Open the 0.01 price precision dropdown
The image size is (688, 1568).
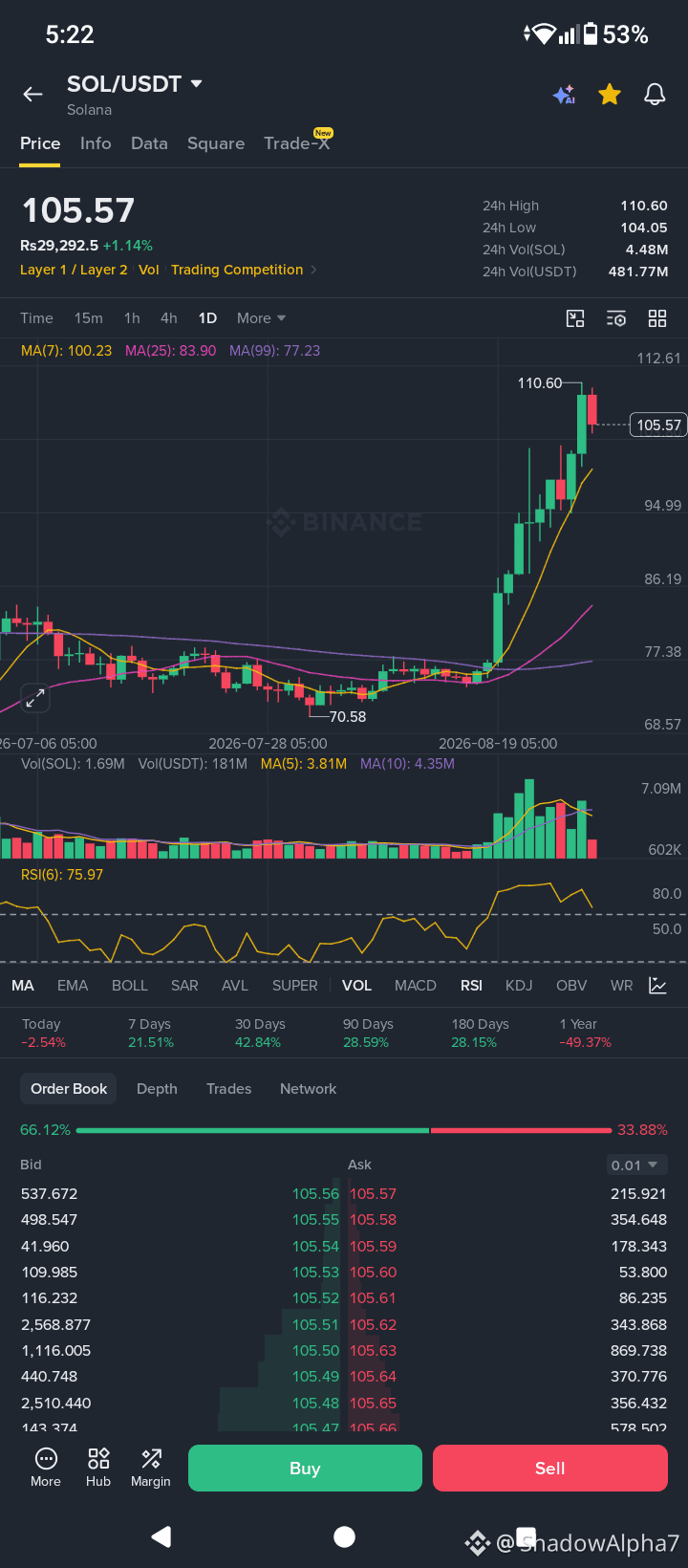pyautogui.click(x=635, y=1165)
